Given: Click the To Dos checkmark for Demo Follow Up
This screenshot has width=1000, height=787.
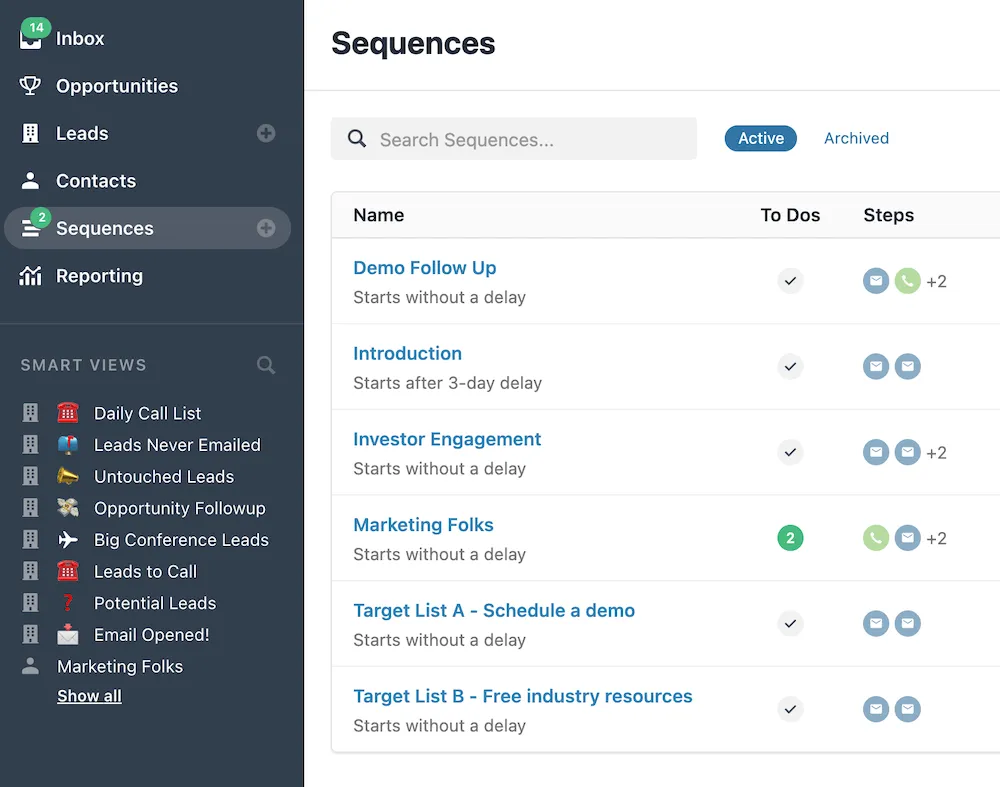Looking at the screenshot, I should click(x=790, y=281).
